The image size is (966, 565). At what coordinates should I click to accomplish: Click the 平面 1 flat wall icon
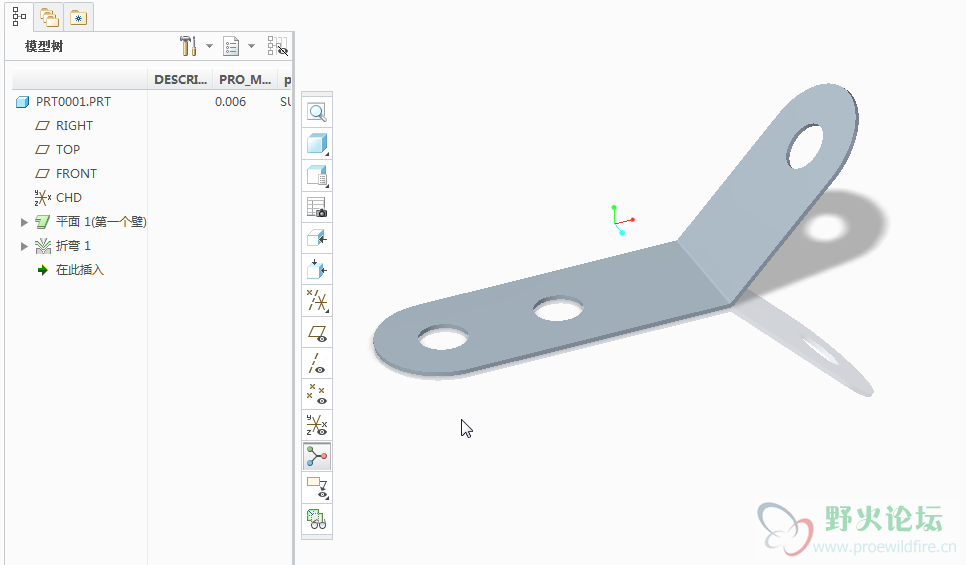pos(43,222)
